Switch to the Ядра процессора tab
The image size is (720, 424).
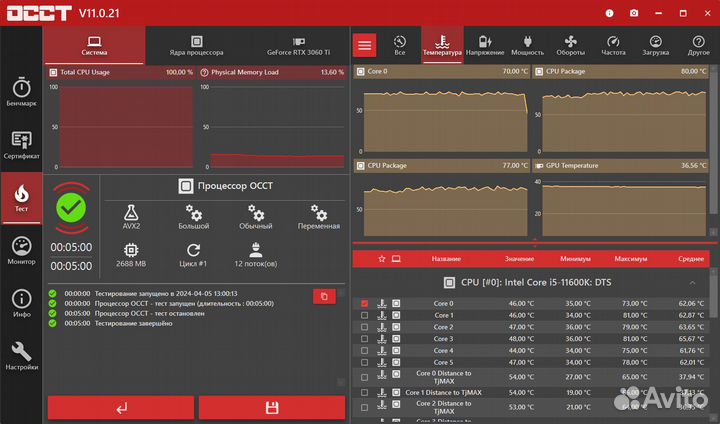196,45
